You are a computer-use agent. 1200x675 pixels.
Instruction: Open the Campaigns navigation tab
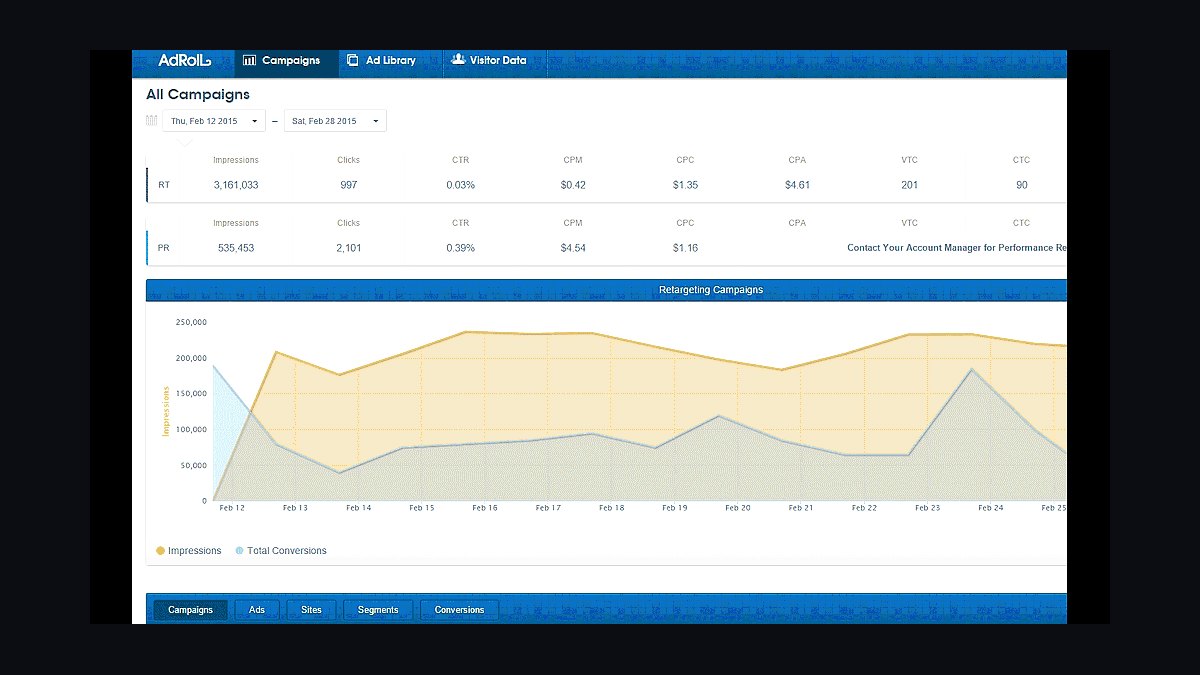[x=286, y=63]
